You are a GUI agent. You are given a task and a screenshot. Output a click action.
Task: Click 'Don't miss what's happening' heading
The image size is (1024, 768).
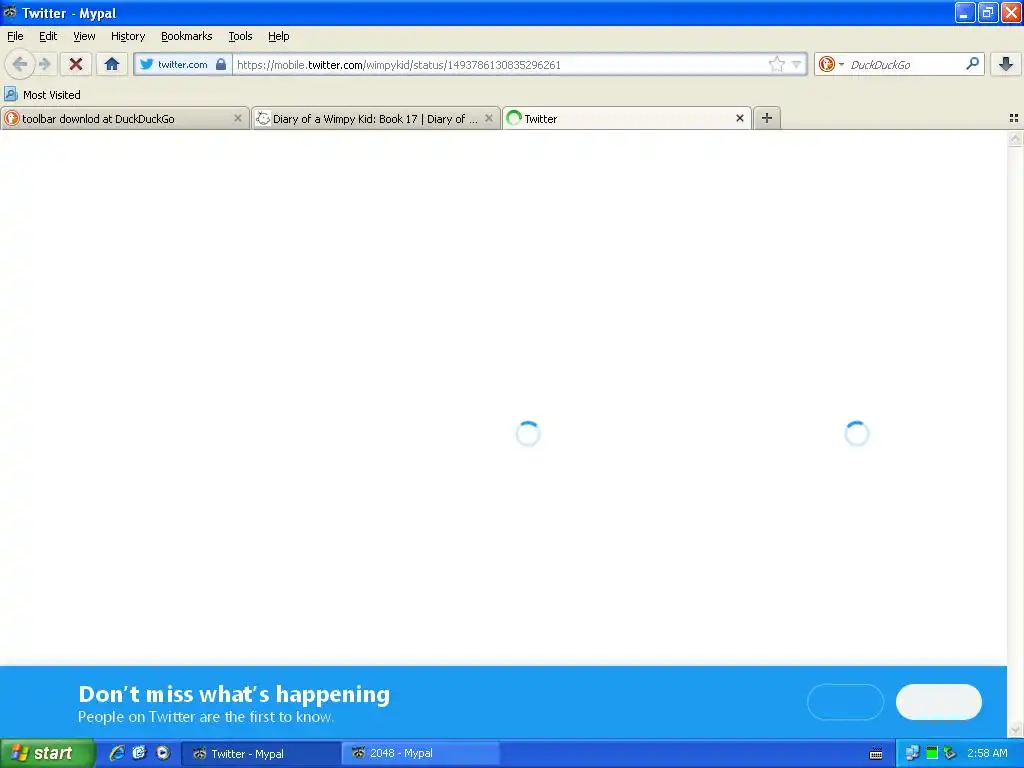(x=234, y=694)
